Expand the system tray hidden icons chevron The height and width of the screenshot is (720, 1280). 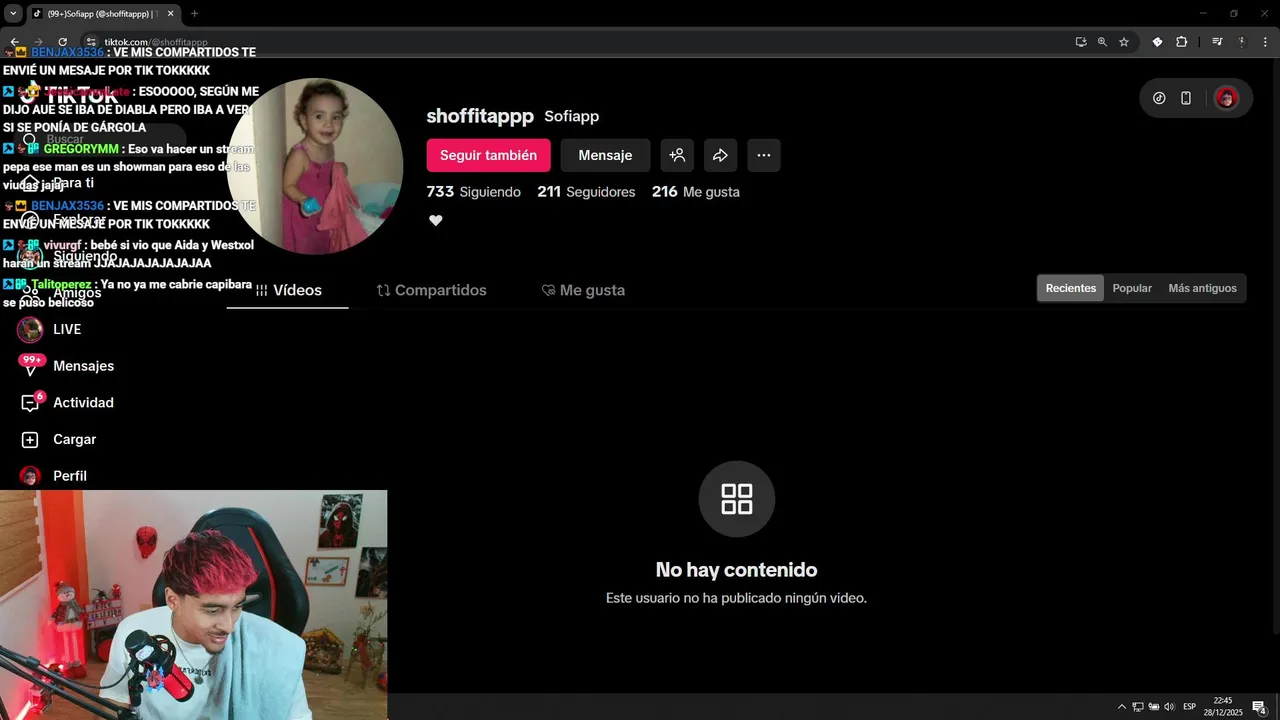coord(1121,706)
